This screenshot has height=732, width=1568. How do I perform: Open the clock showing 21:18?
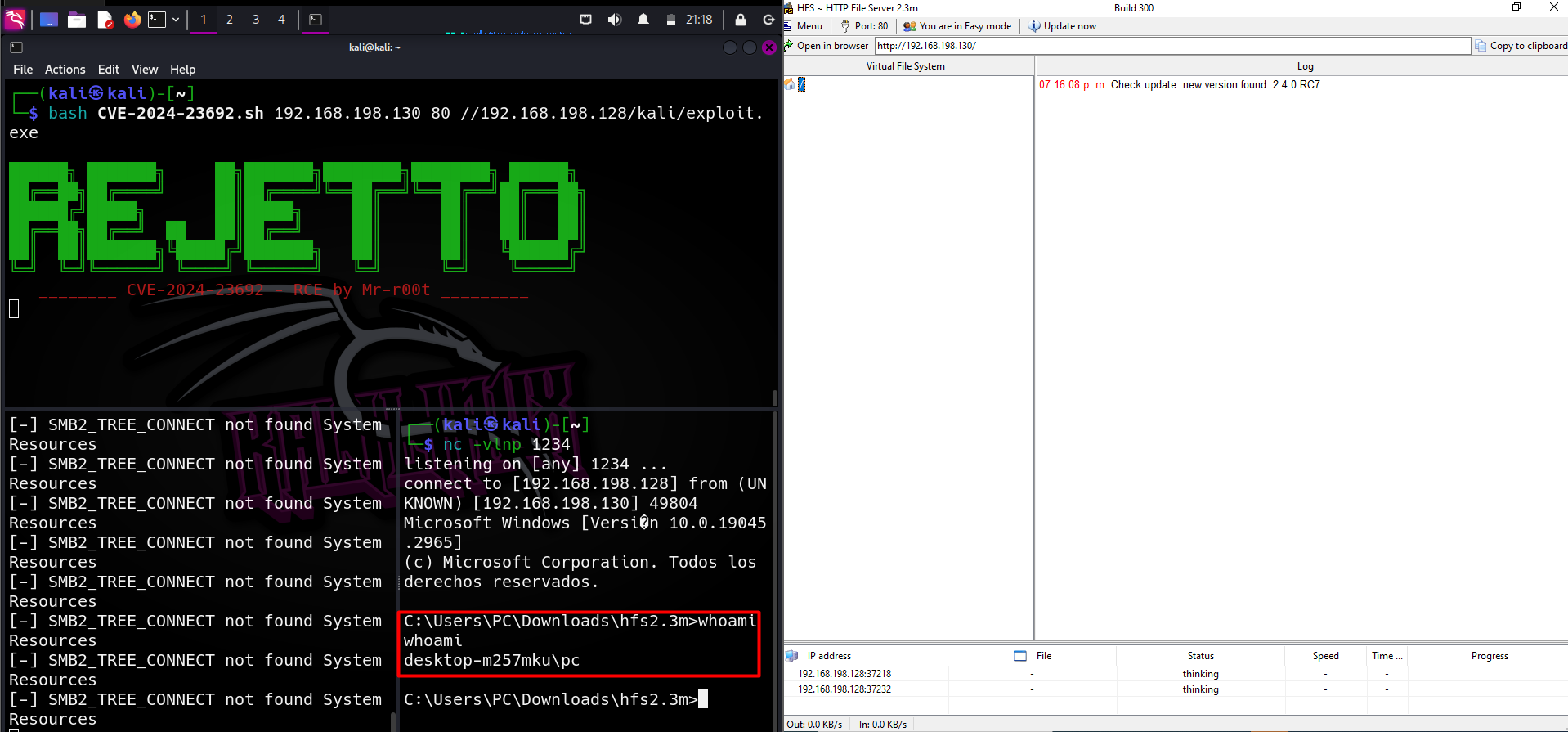(x=699, y=20)
